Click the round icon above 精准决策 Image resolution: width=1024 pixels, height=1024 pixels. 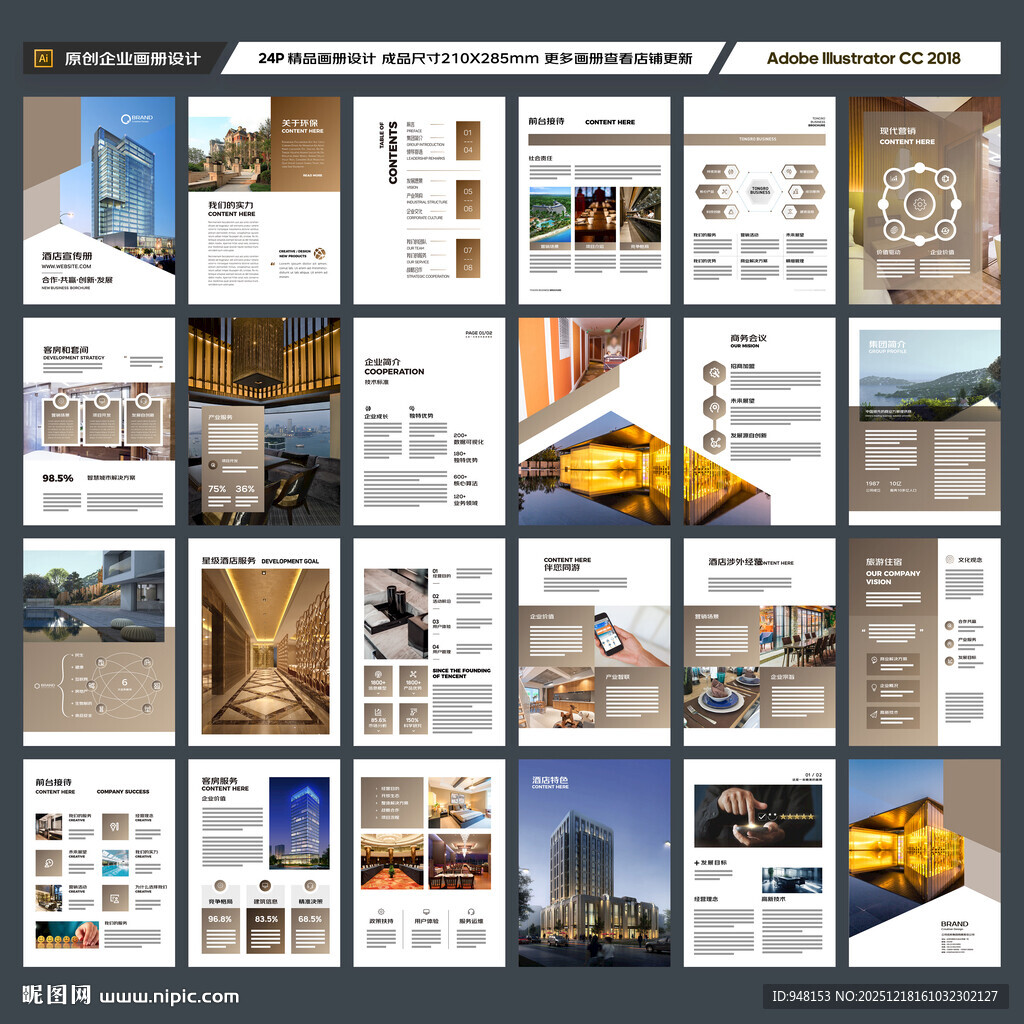point(310,886)
